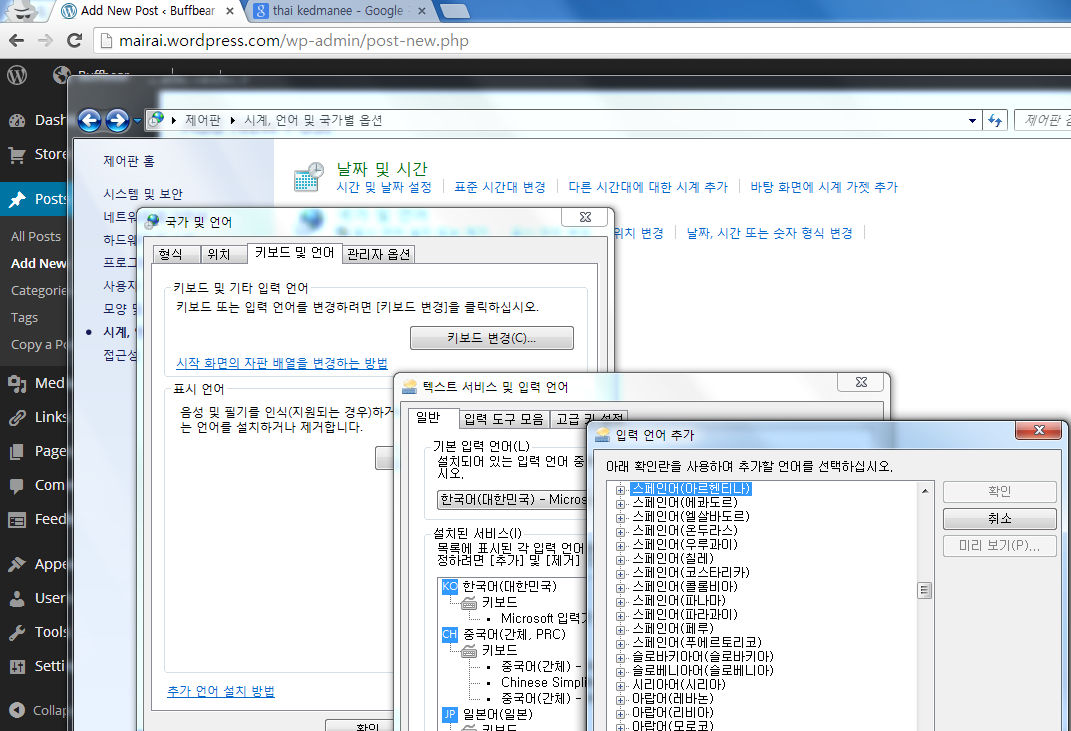The width and height of the screenshot is (1071, 731).
Task: Open Dashboard icon in WordPress sidebar
Action: click(x=17, y=121)
